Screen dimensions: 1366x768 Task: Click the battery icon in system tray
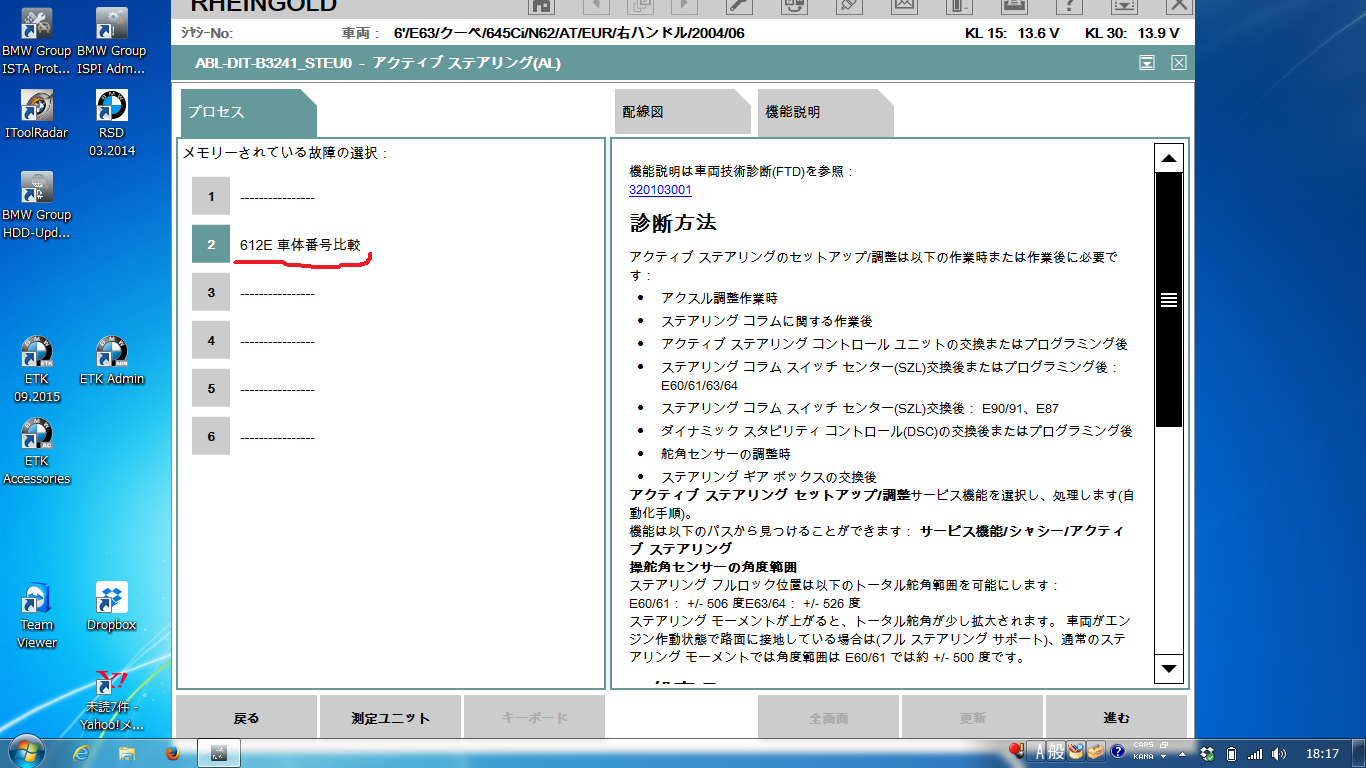(x=1232, y=753)
